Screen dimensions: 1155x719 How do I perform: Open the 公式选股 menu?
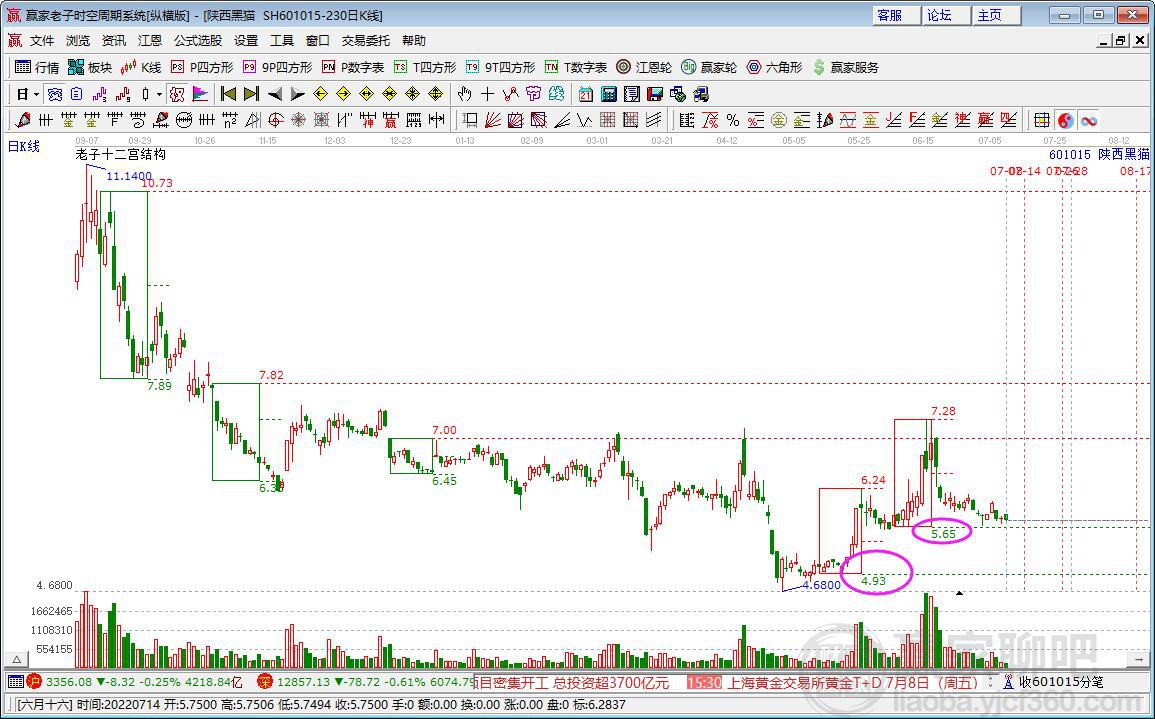click(197, 41)
